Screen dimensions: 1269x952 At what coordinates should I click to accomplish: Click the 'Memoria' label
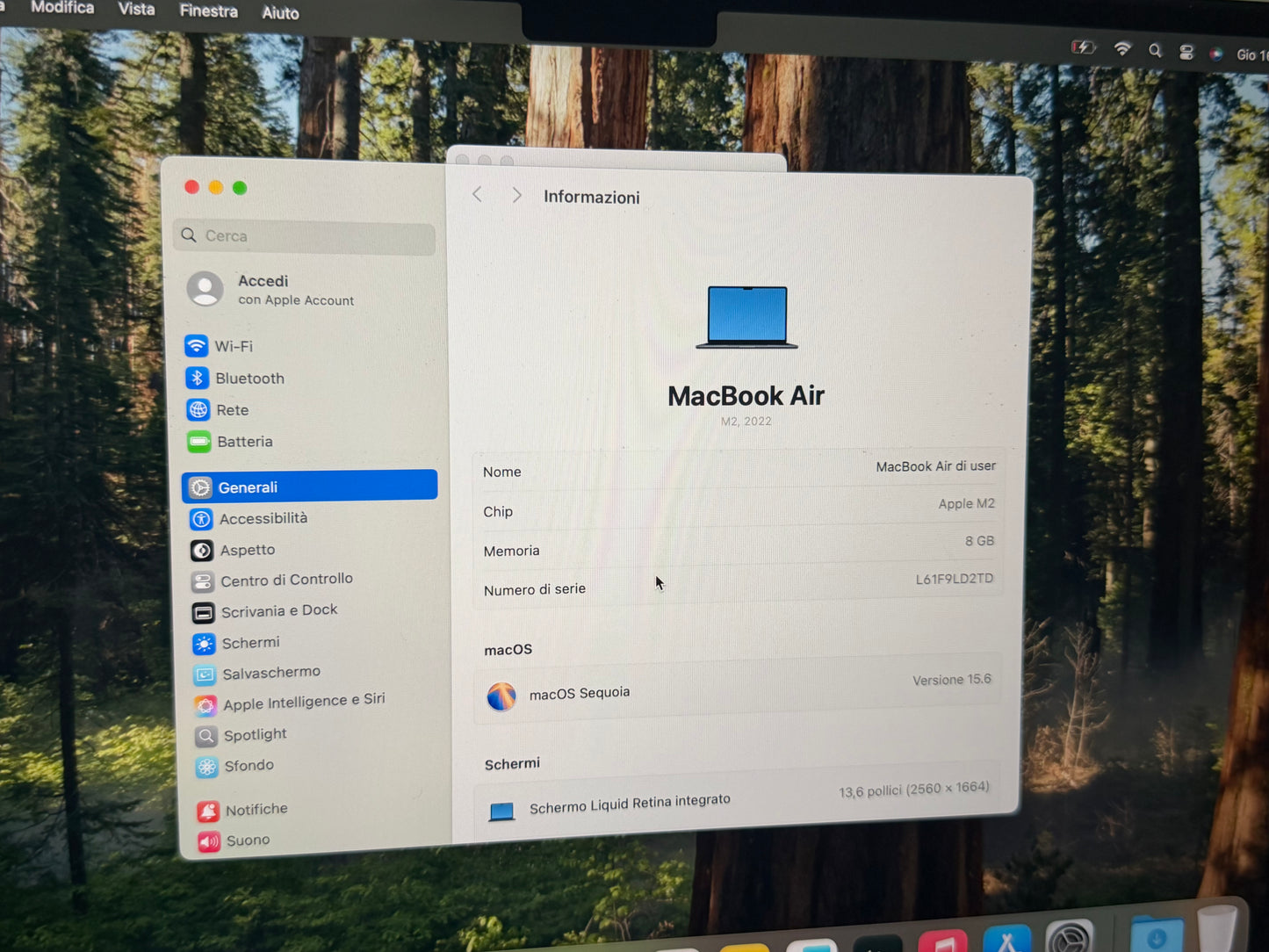tap(511, 551)
